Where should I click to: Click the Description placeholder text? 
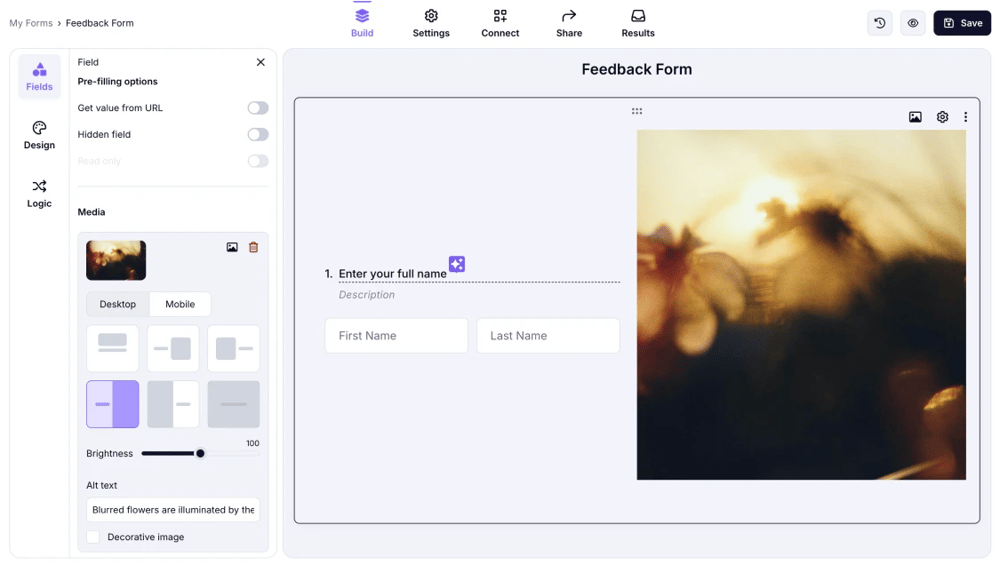367,295
